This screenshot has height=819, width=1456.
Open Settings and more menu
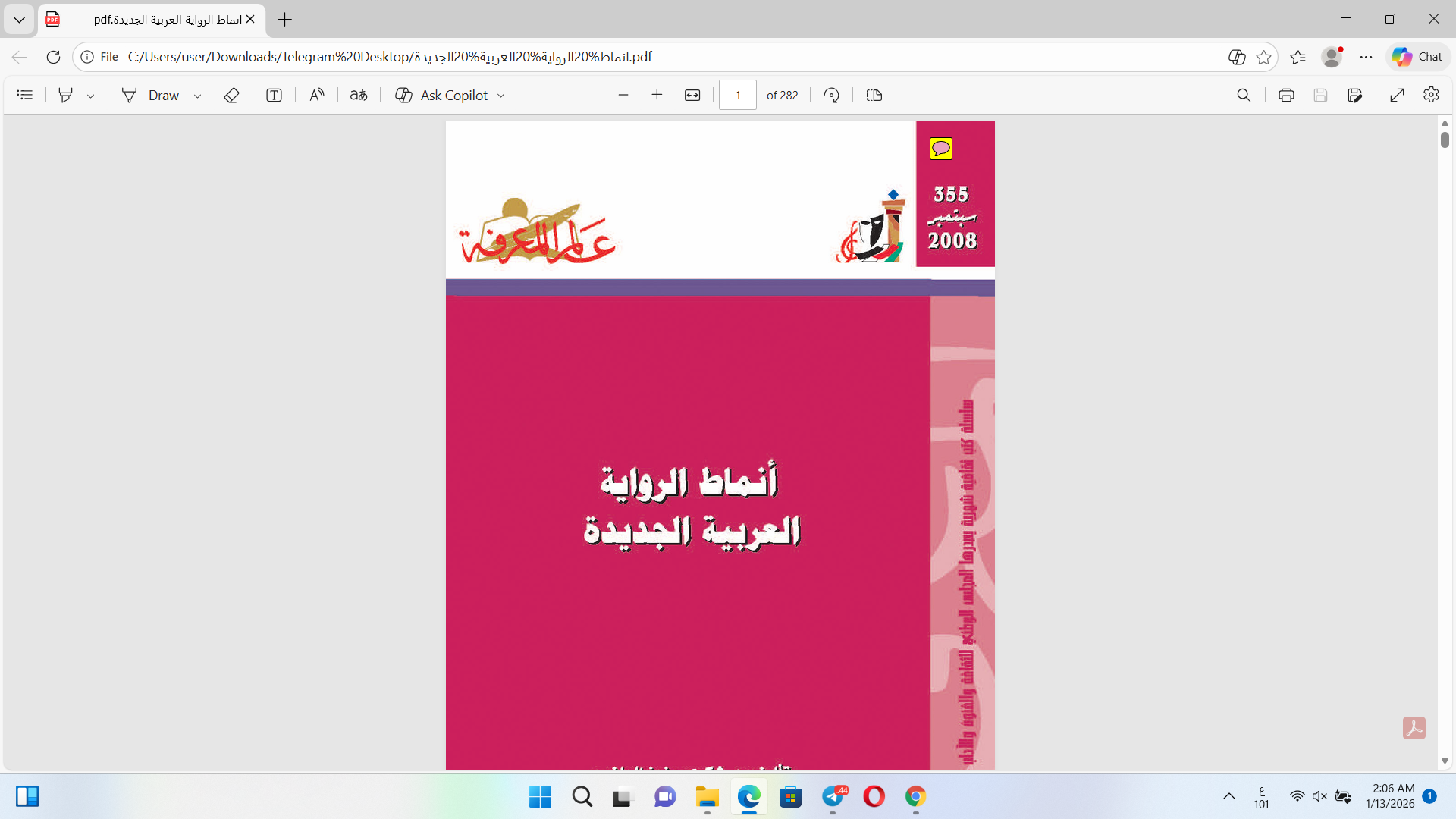[x=1367, y=57]
